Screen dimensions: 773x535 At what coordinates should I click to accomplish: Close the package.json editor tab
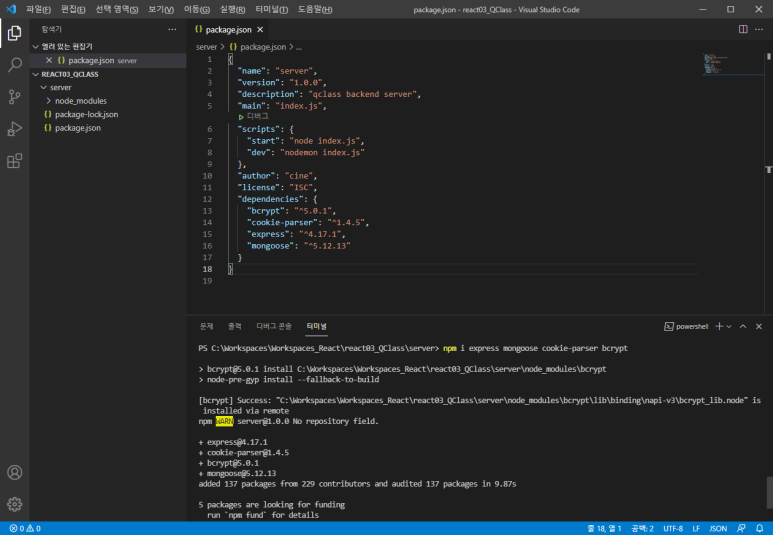click(x=260, y=30)
